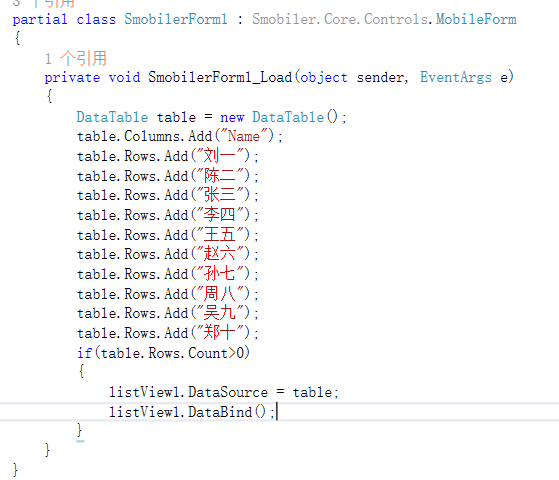Click the SmobilerForm1 class name

coord(176,19)
